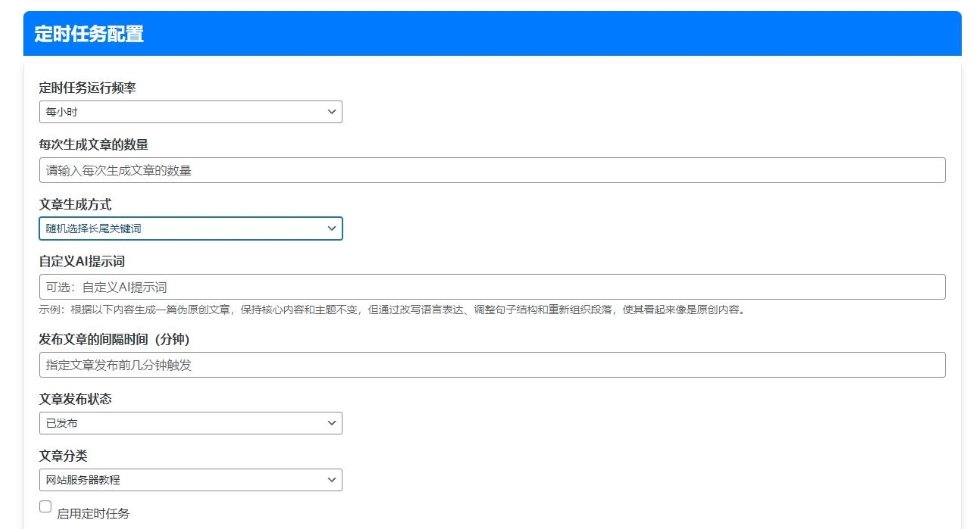Expand the 文章分类 dropdown showing 网站服务器教程

[190, 480]
